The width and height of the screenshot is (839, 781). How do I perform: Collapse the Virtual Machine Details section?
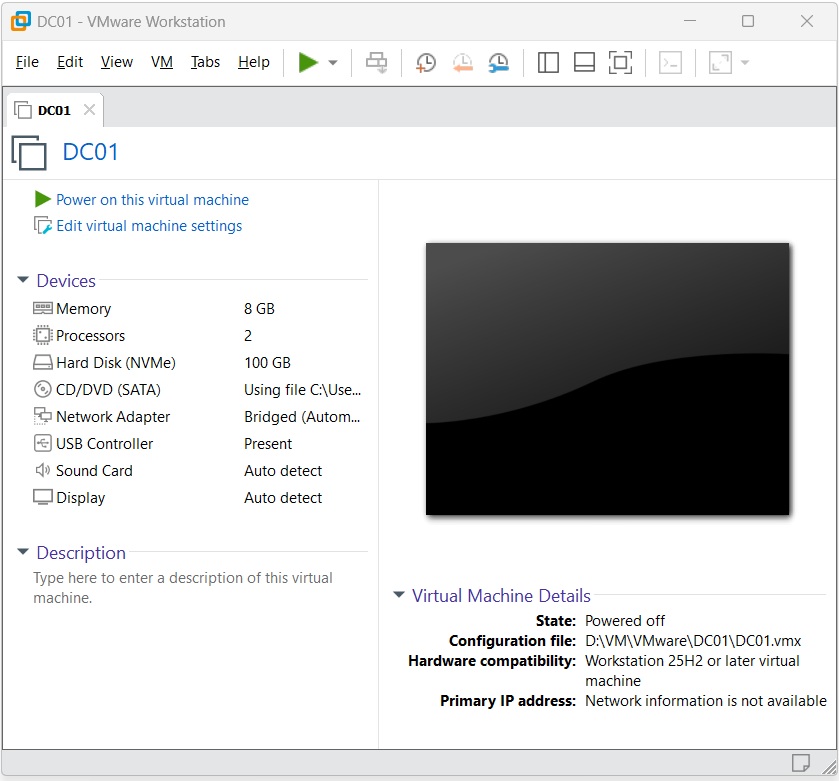coord(399,596)
